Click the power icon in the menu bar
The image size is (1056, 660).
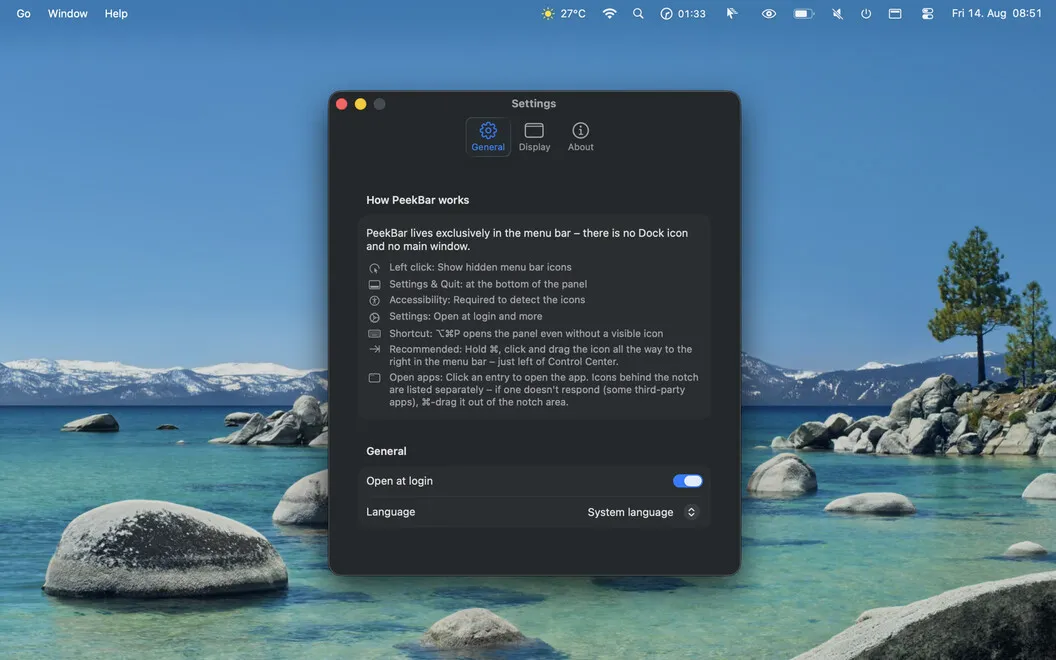(866, 13)
